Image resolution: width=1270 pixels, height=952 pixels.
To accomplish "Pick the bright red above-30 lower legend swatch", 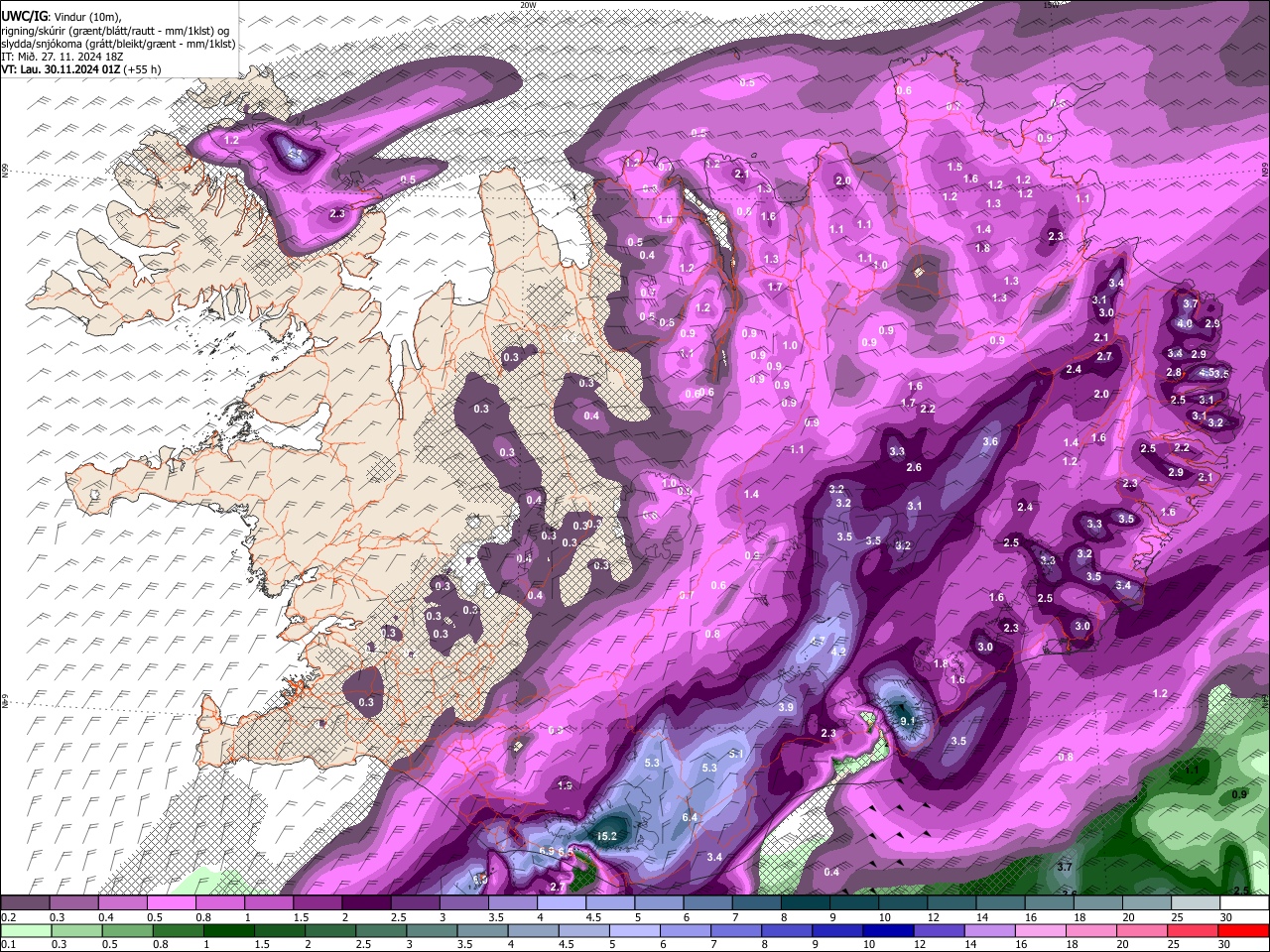I will point(1244,930).
